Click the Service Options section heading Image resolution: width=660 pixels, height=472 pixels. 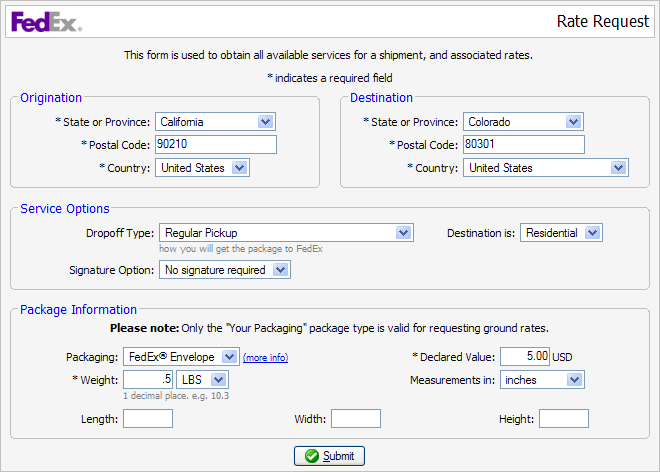65,209
